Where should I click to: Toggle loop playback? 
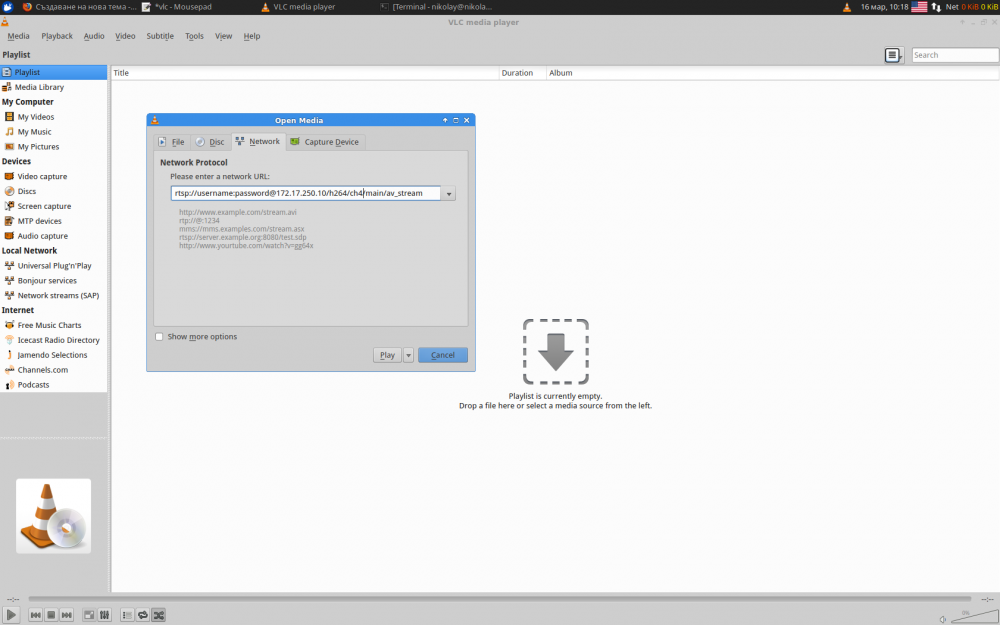[x=142, y=614]
